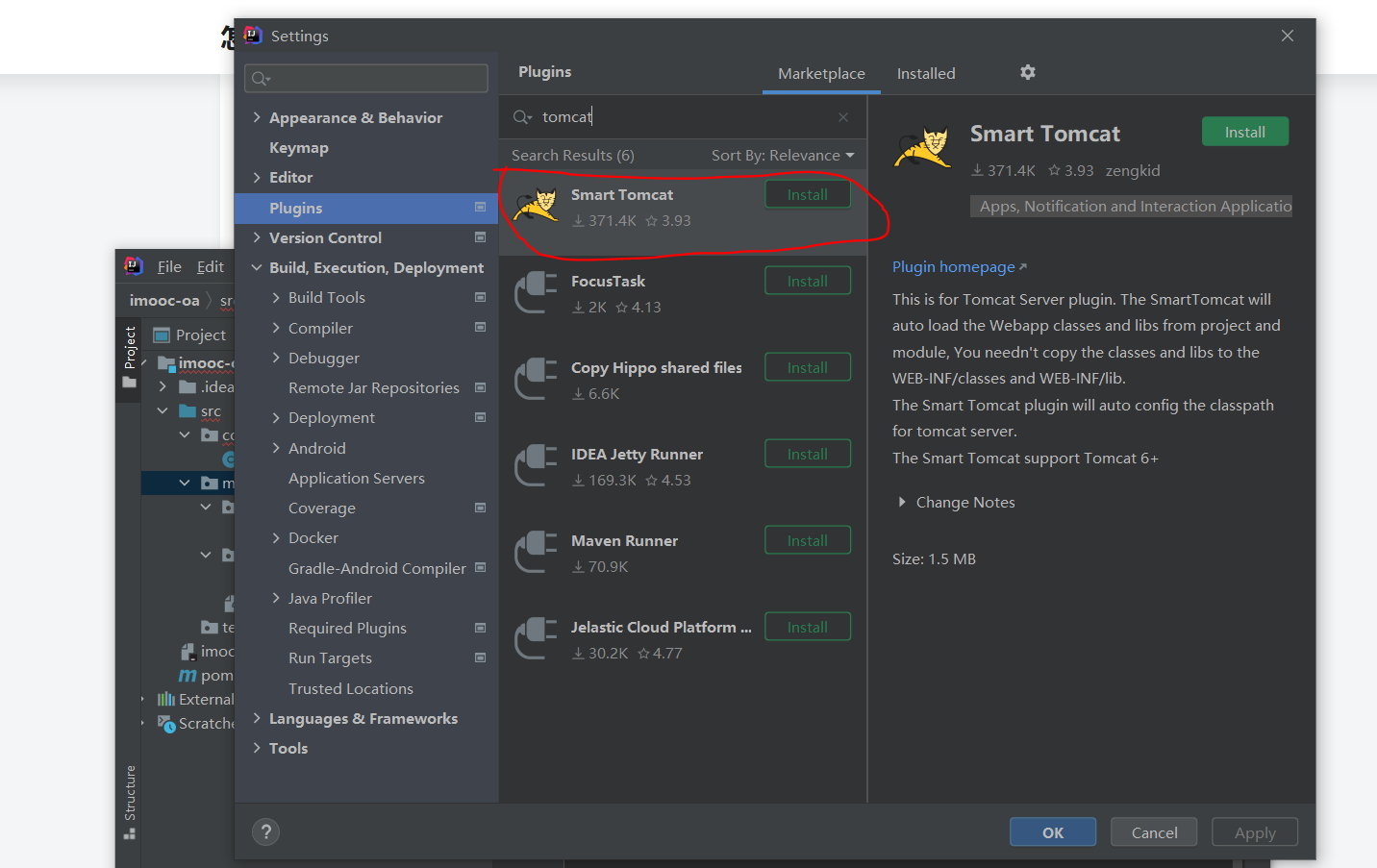Expand the Debugger subsection
Image resolution: width=1377 pixels, height=868 pixels.
pos(276,358)
